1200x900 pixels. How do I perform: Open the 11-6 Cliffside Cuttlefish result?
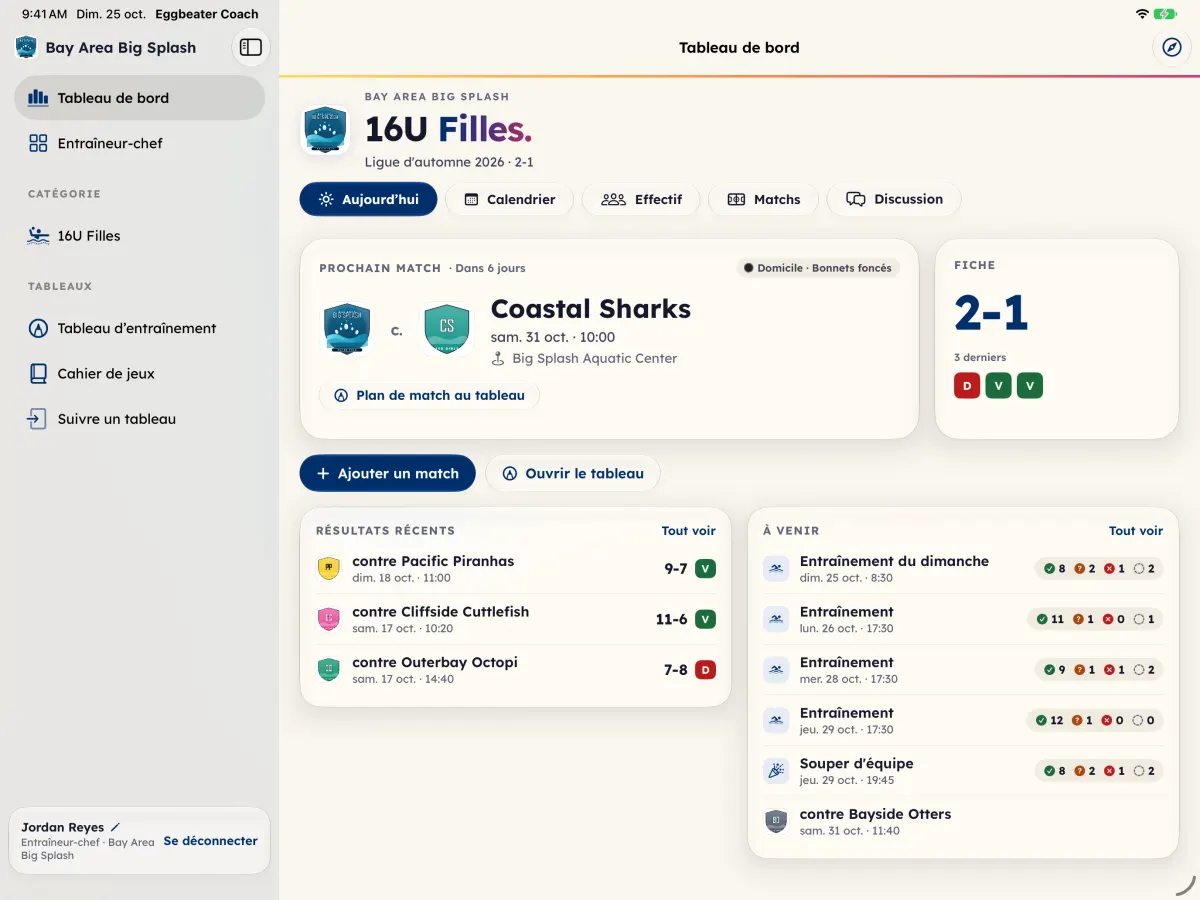point(516,620)
